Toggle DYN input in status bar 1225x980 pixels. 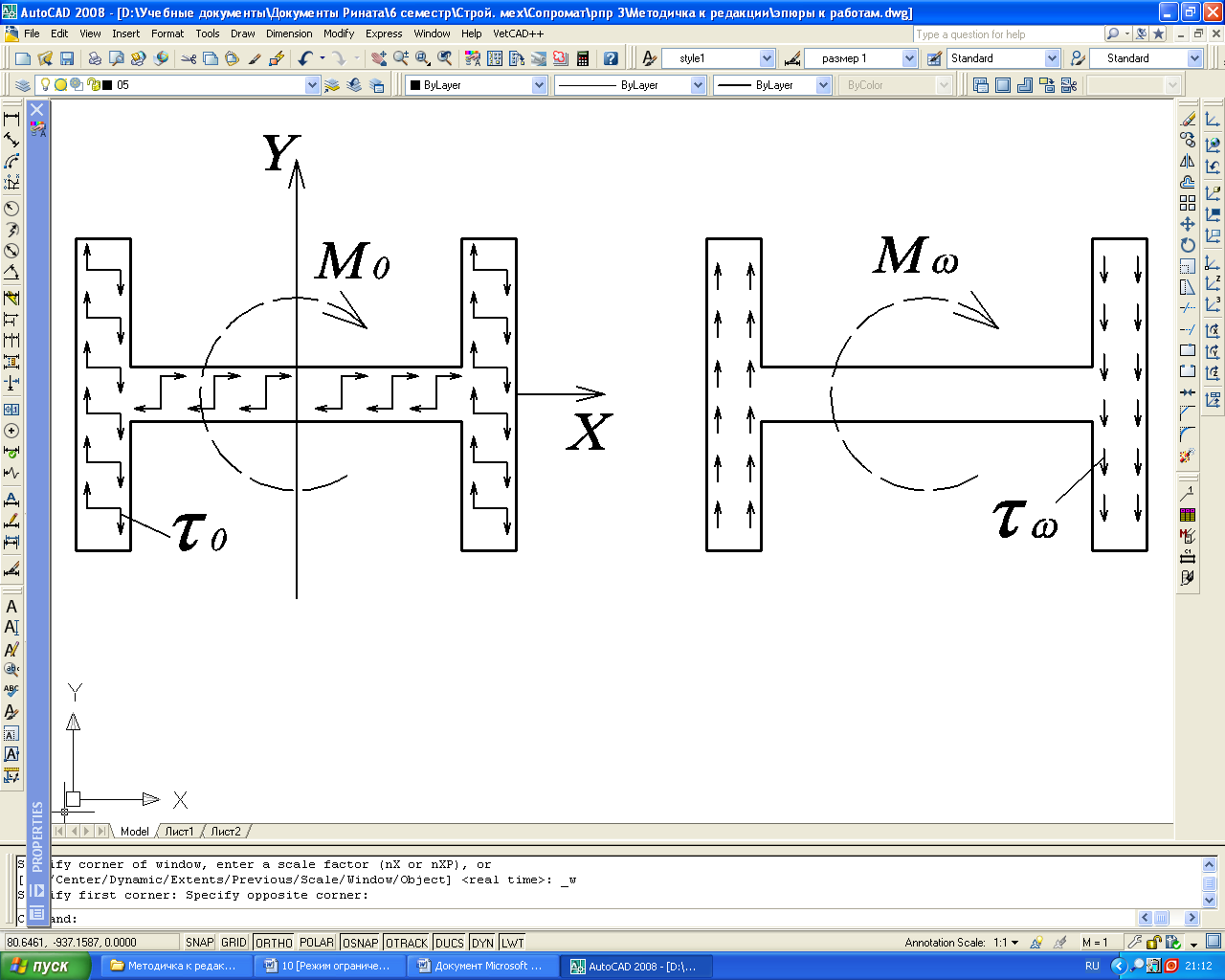point(483,943)
